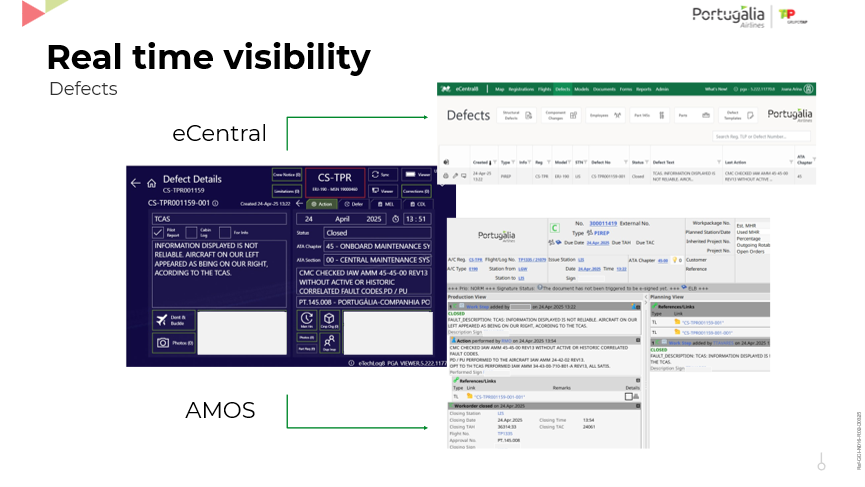Open user avatar for Joana Arina
865x487 pixels.
pyautogui.click(x=809, y=89)
